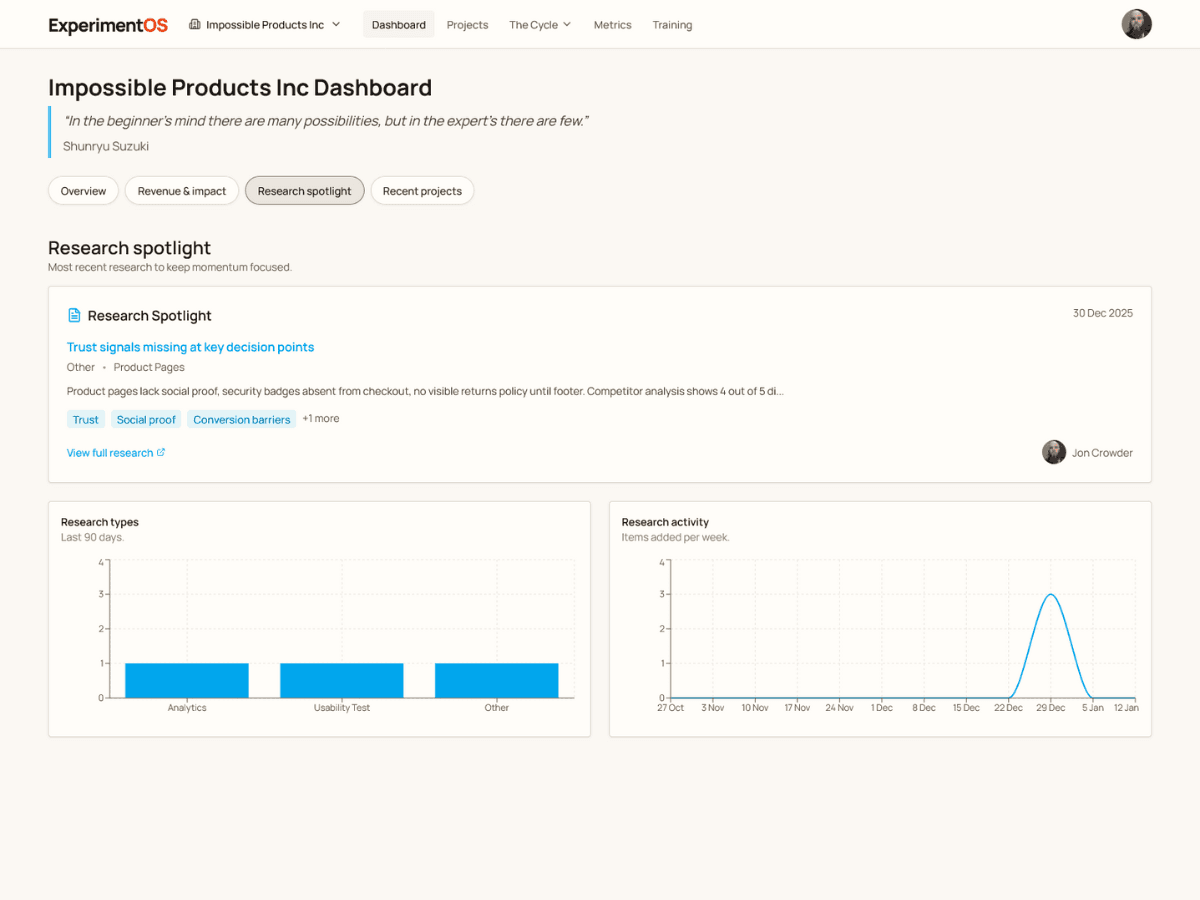Expand The Cycle menu

click(x=540, y=25)
